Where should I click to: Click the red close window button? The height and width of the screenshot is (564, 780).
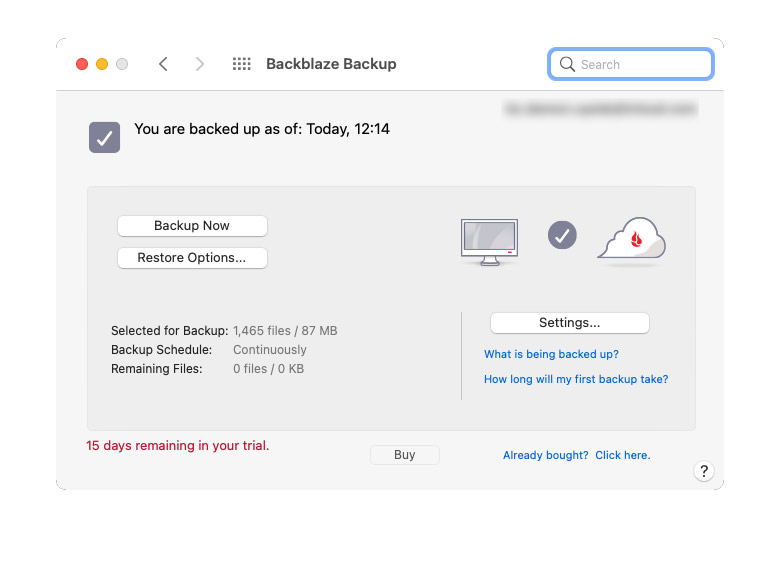82,64
